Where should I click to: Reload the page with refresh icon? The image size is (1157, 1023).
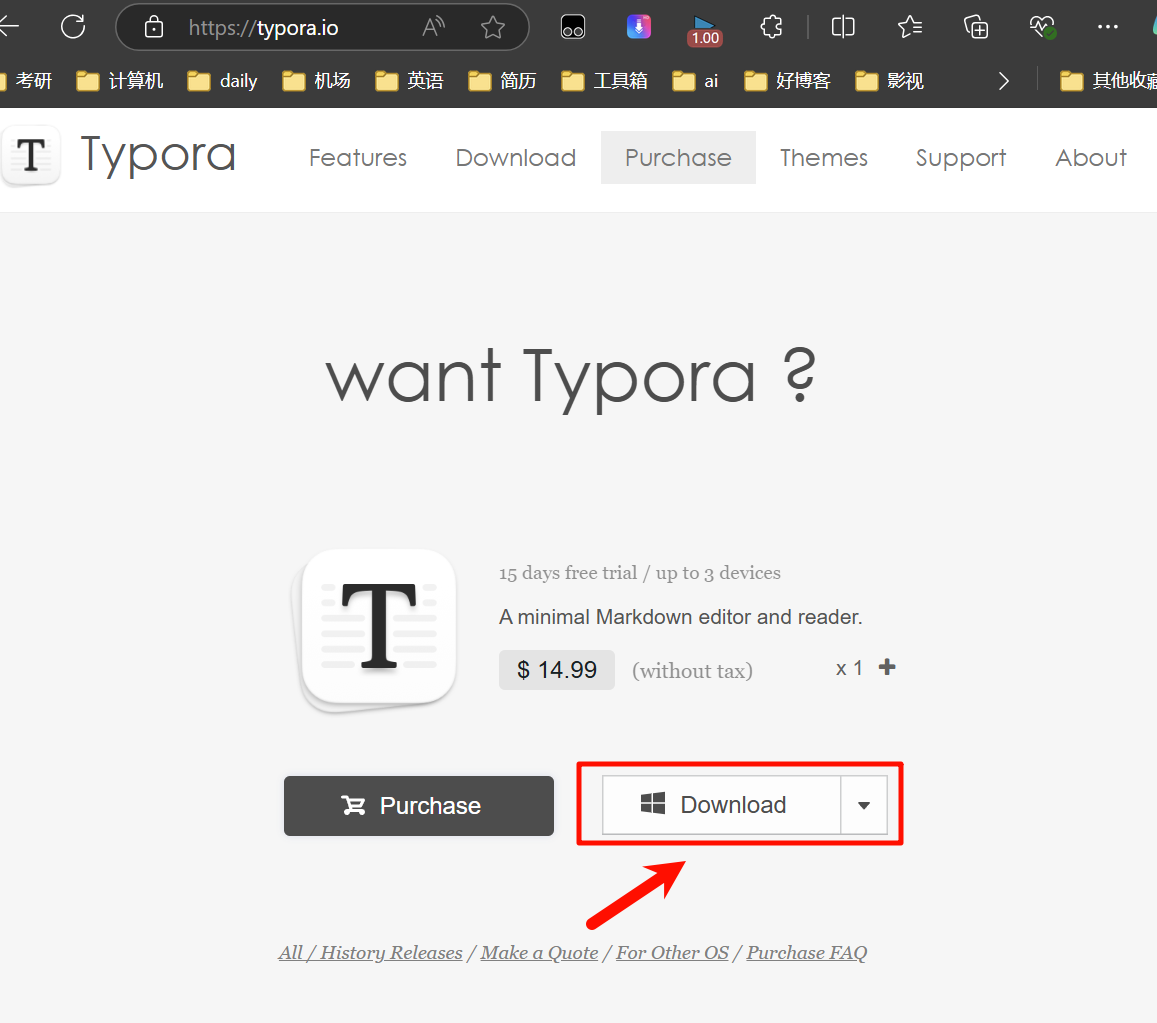pos(73,27)
